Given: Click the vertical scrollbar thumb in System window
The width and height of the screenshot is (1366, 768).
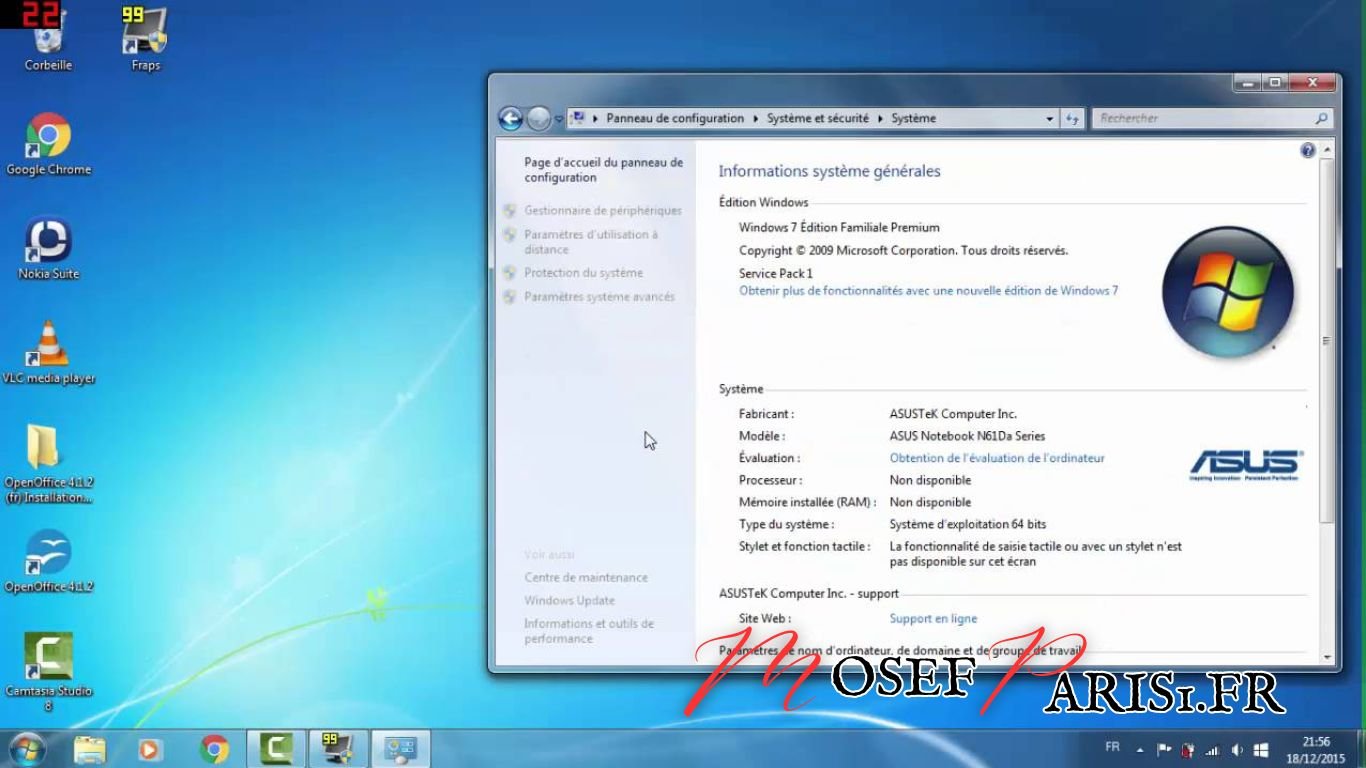Looking at the screenshot, I should 1327,340.
